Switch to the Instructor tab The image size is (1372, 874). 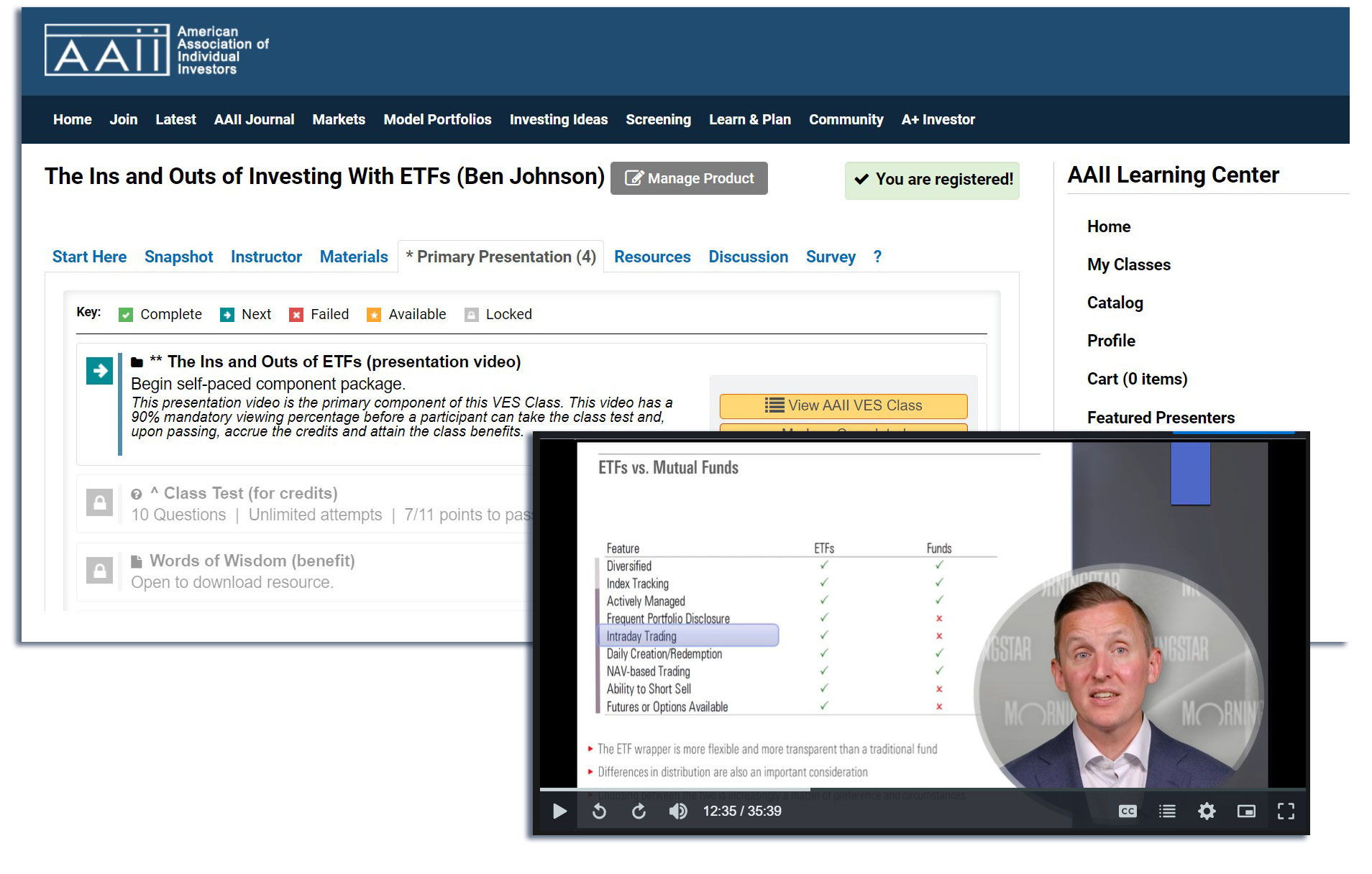(x=266, y=257)
